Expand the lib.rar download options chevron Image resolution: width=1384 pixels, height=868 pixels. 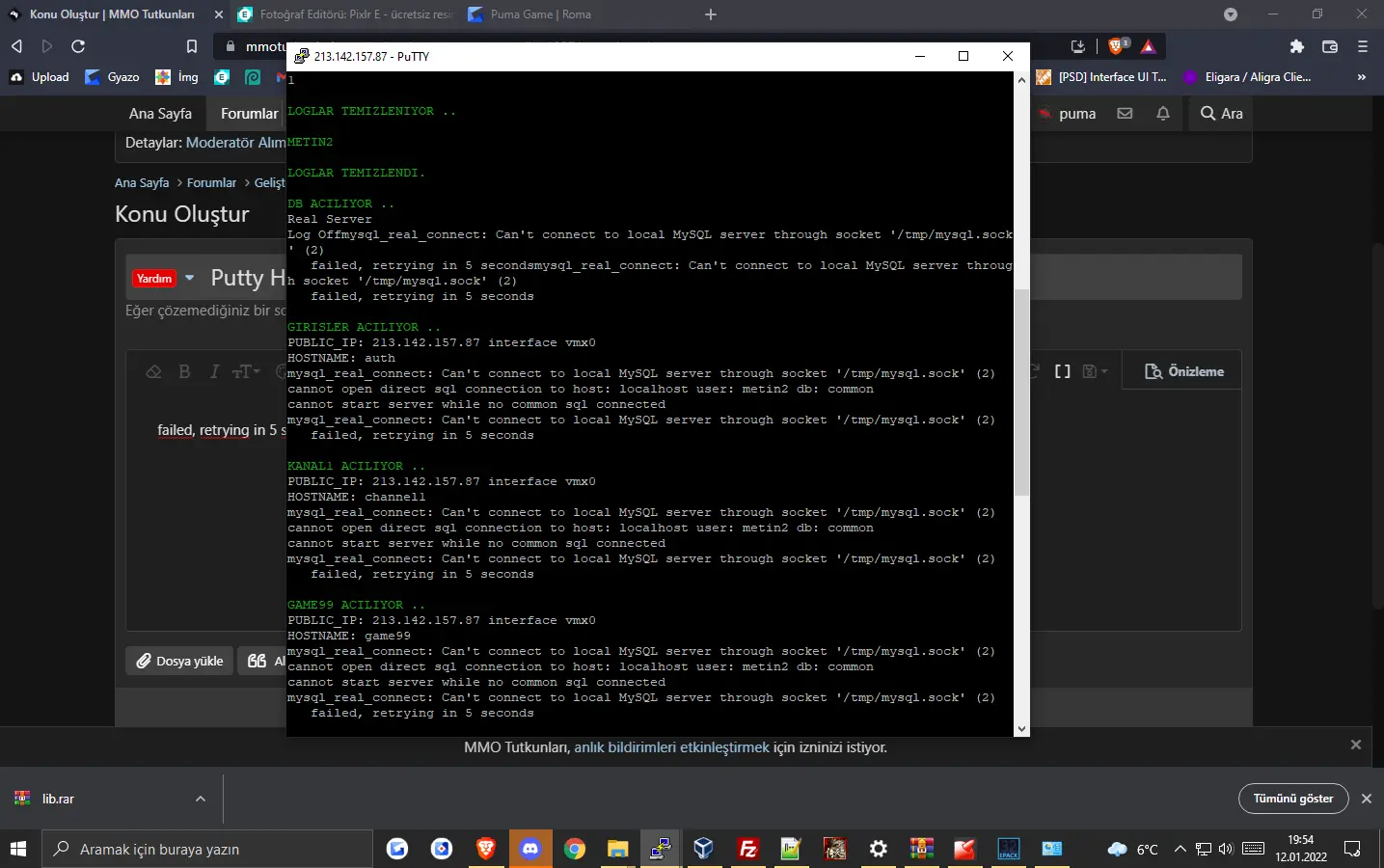click(201, 799)
